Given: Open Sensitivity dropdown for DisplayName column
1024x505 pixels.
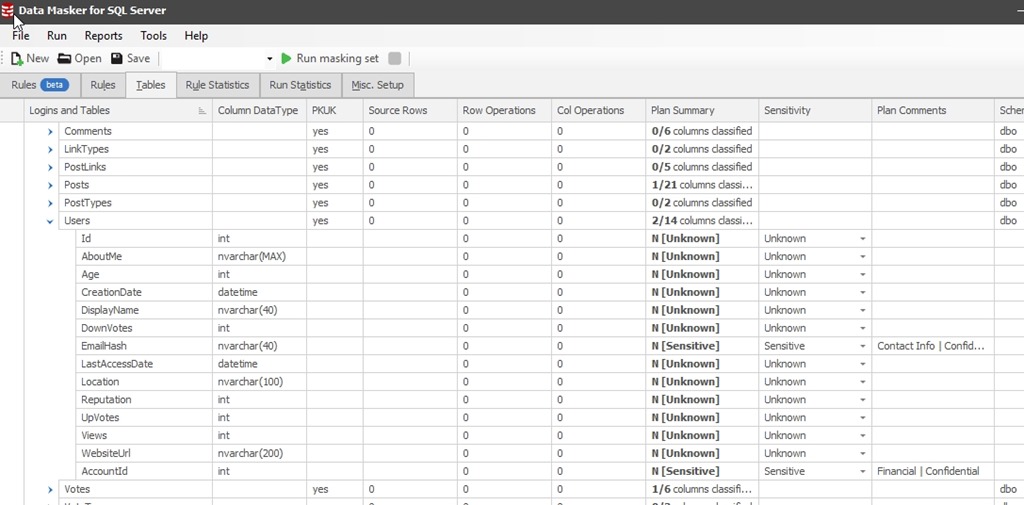Looking at the screenshot, I should click(862, 310).
